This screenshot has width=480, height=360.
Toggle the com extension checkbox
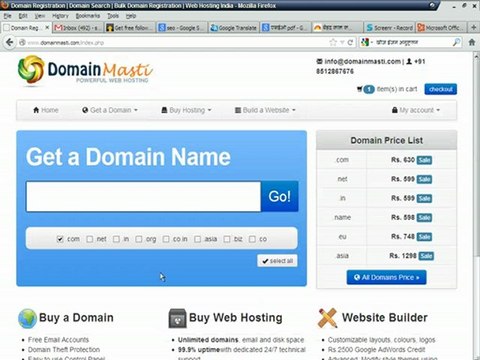[x=60, y=239]
